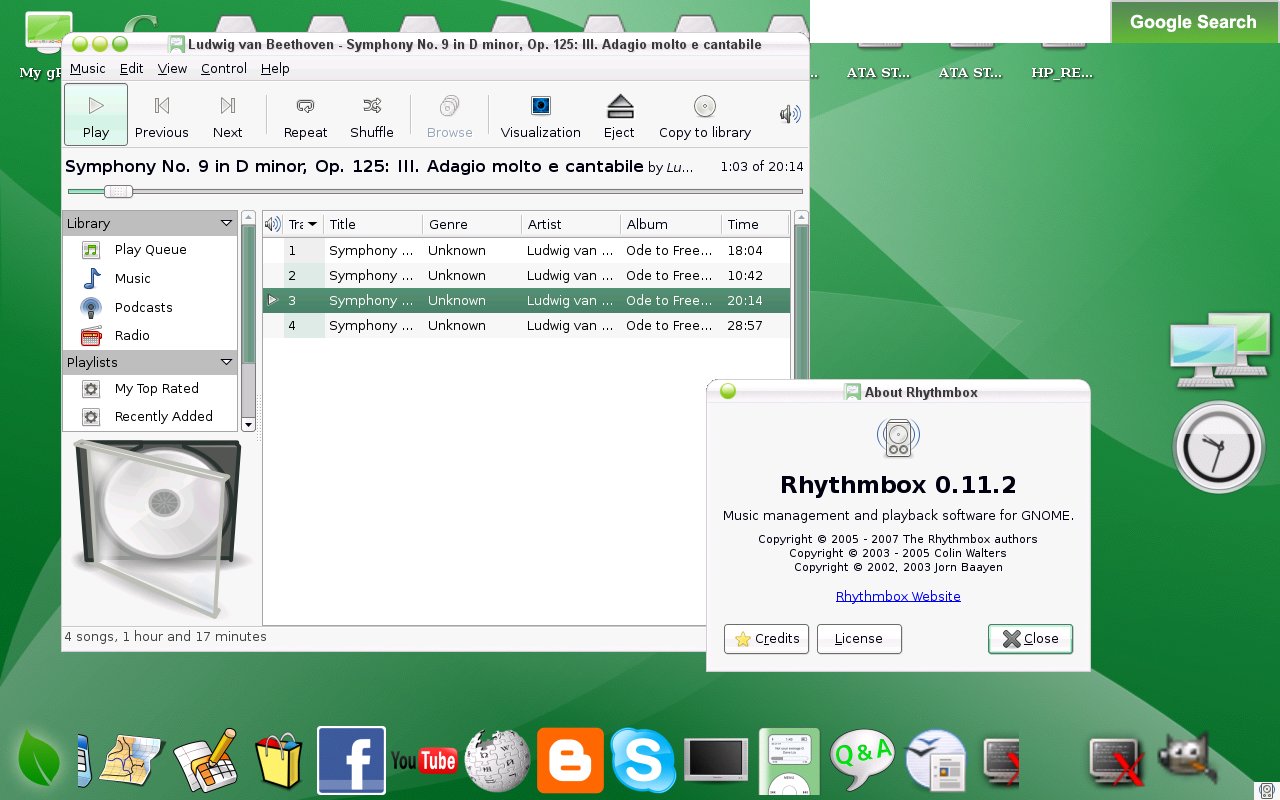Open Credits in About Rhythmbox dialog
The height and width of the screenshot is (800, 1280).
[x=766, y=639]
